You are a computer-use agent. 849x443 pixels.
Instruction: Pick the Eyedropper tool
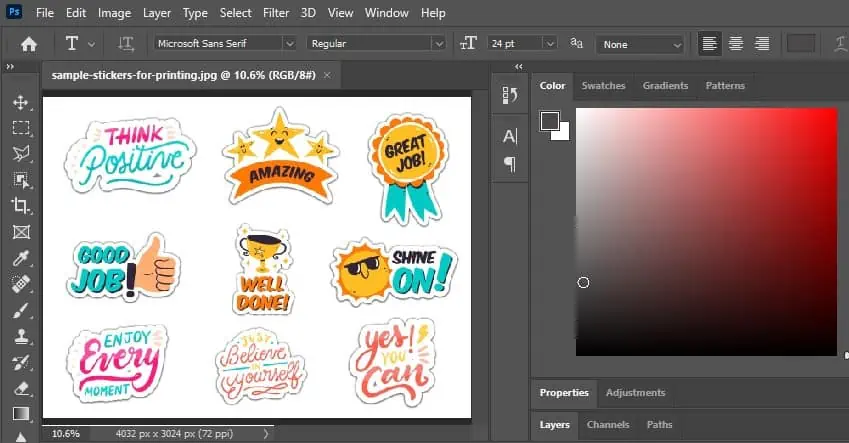[x=20, y=258]
